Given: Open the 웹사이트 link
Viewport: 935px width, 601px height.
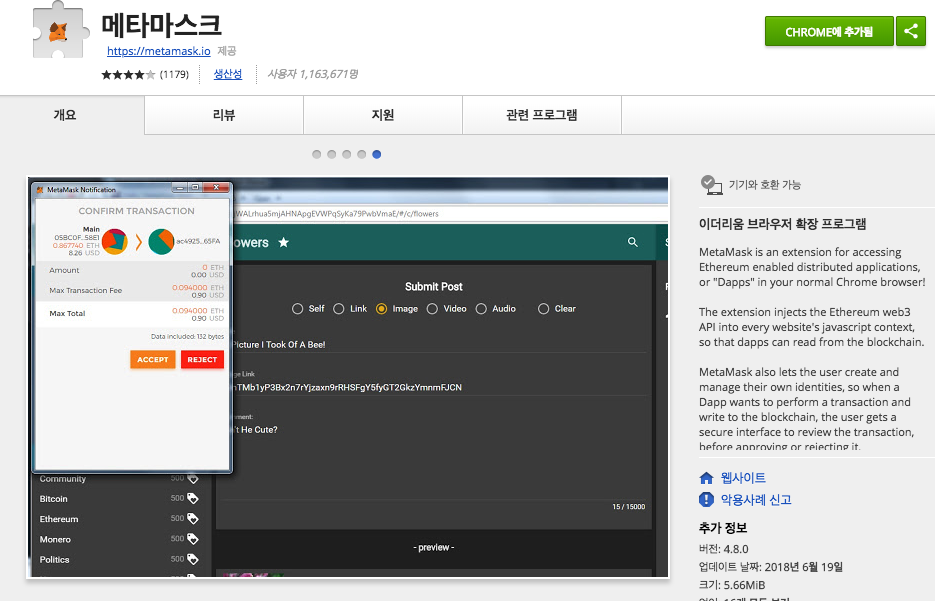Looking at the screenshot, I should click(x=743, y=478).
